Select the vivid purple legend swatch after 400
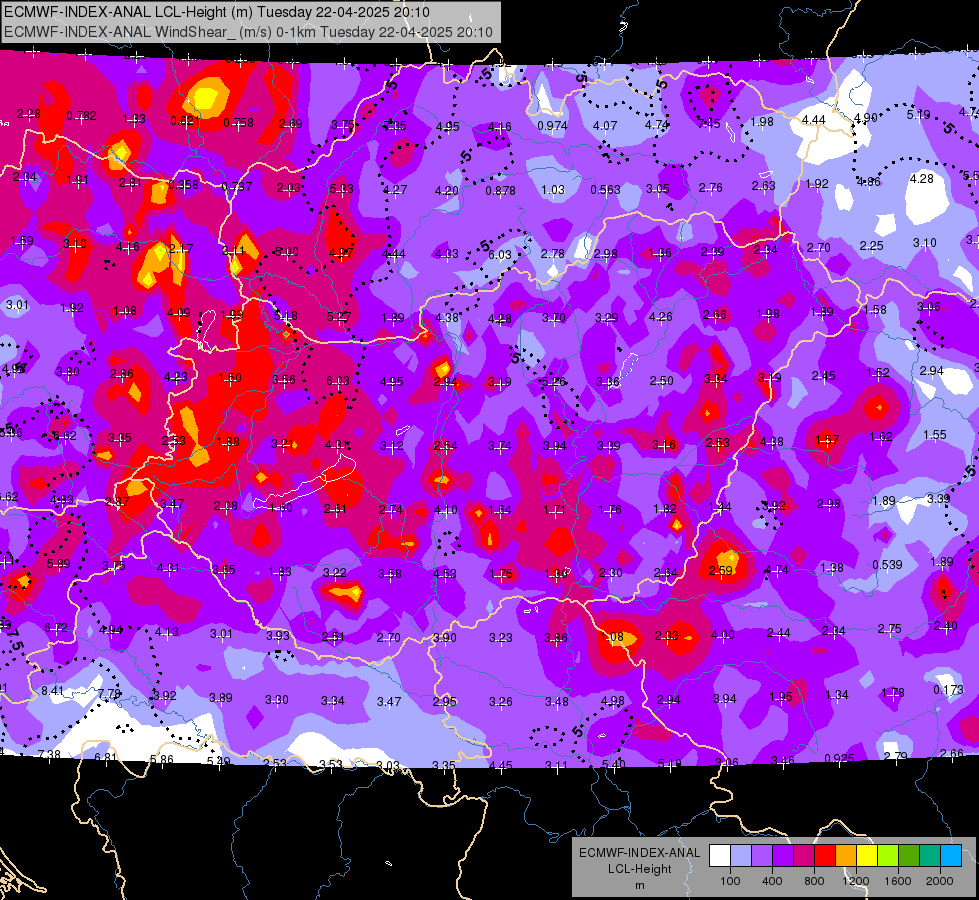The height and width of the screenshot is (900, 979). coord(783,856)
